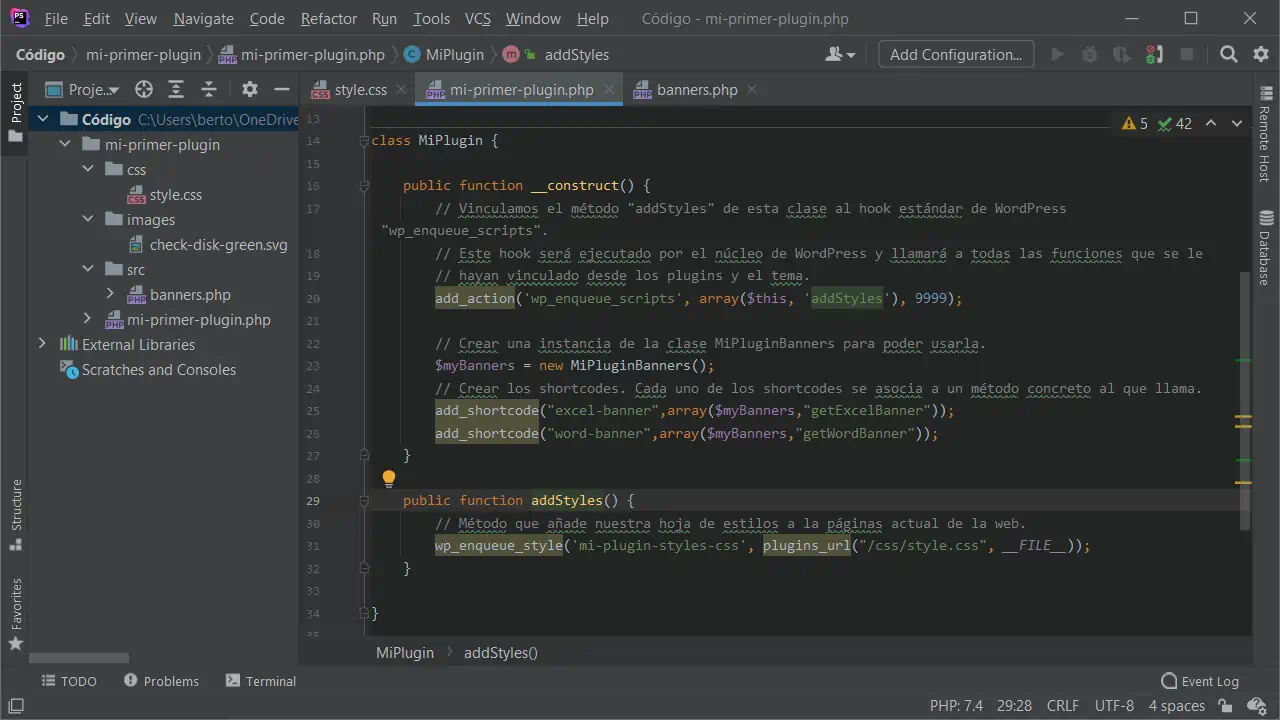This screenshot has width=1280, height=720.
Task: Close the style.css tab
Action: click(x=400, y=89)
